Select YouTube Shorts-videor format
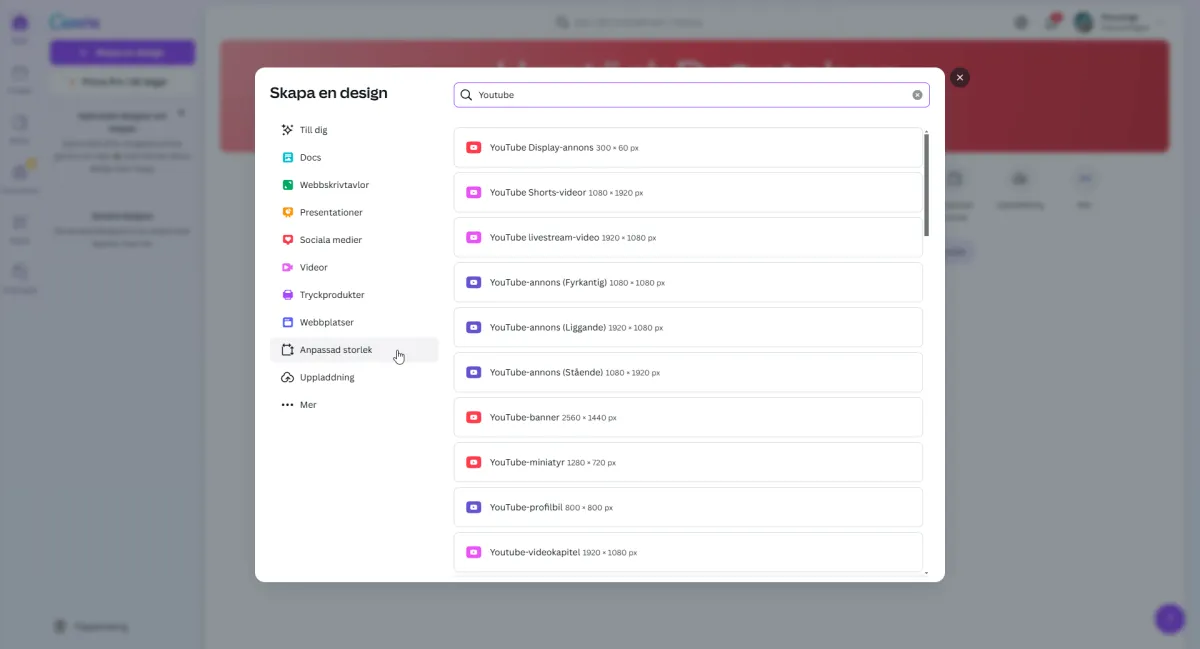Viewport: 1200px width, 649px height. [688, 192]
